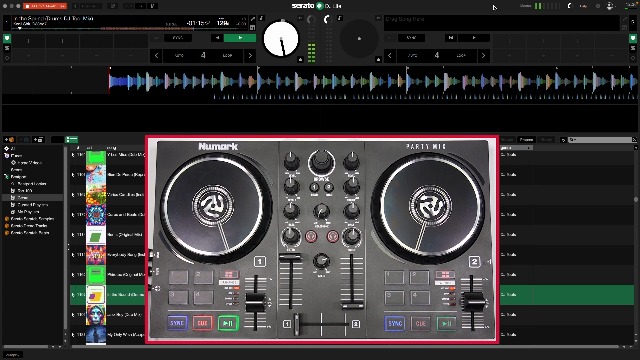Viewport: 640px width, 360px height.
Task: Toggle the key lock note icon on deck 1
Action: (261, 18)
